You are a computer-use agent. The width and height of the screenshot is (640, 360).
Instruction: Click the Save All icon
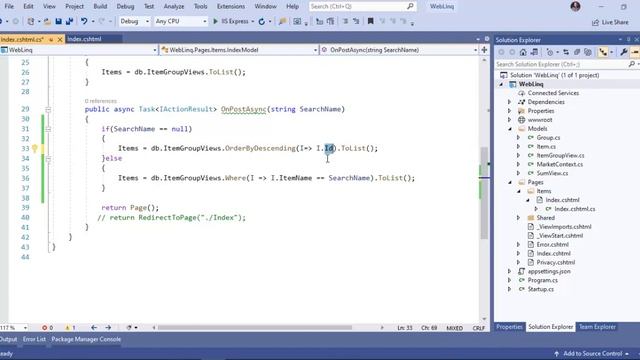point(69,21)
